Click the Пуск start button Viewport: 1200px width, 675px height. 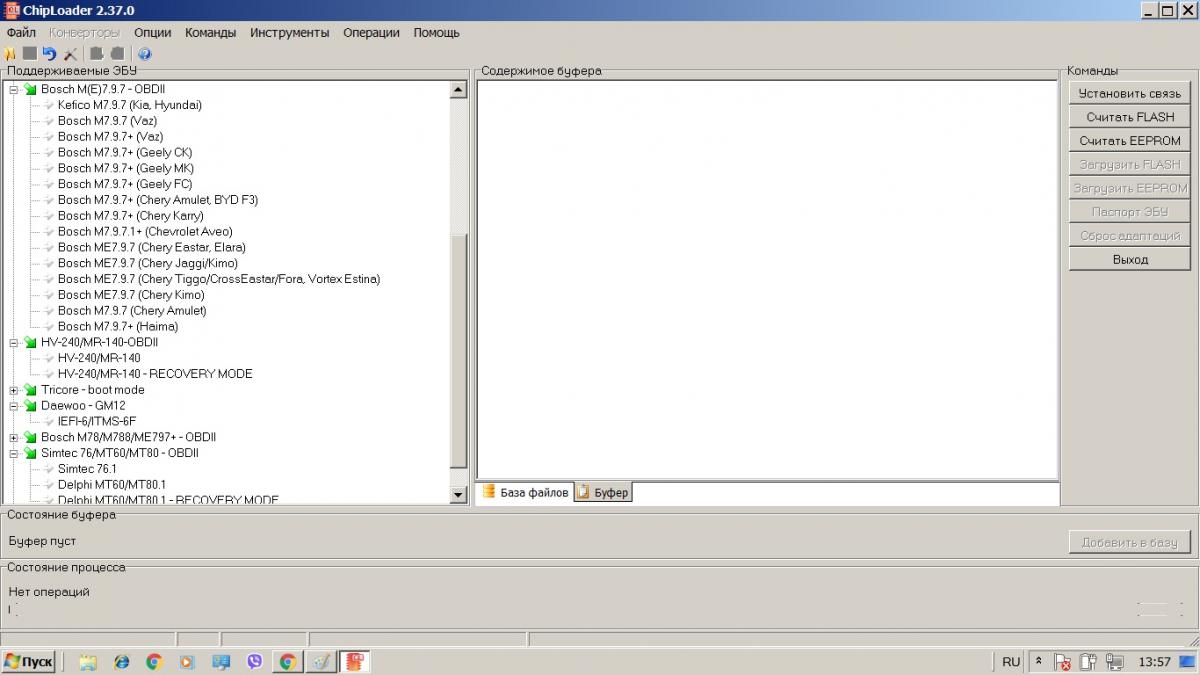click(x=29, y=662)
